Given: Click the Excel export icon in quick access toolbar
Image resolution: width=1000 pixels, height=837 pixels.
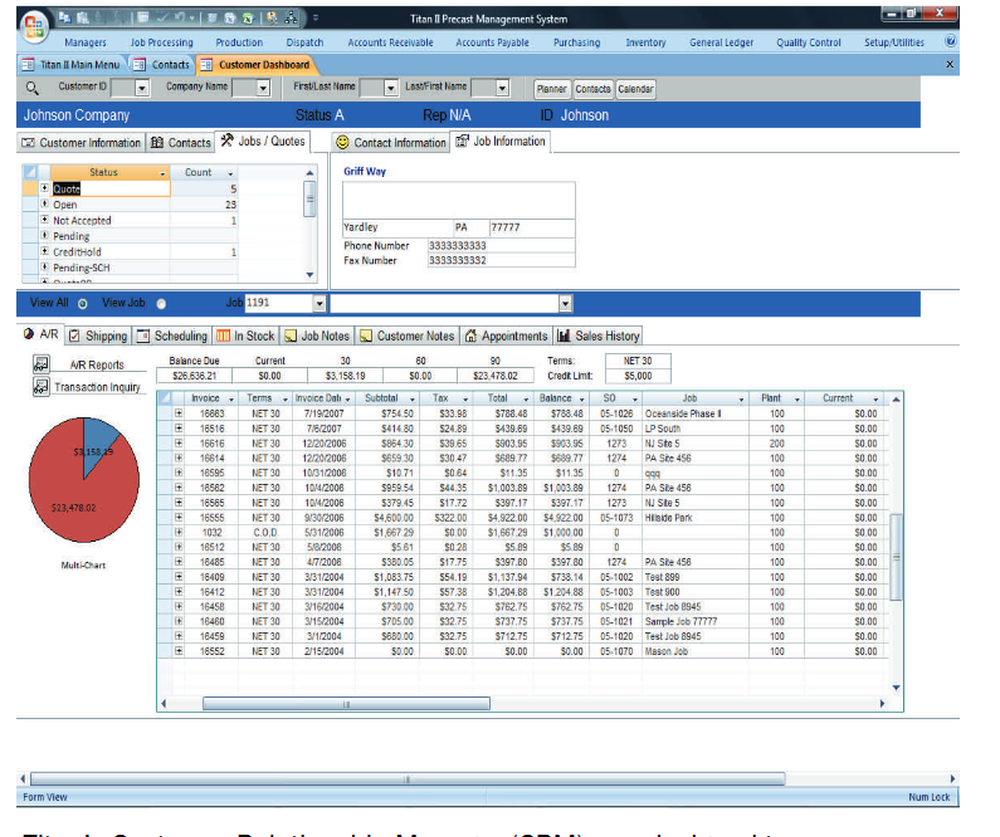Looking at the screenshot, I should point(248,18).
